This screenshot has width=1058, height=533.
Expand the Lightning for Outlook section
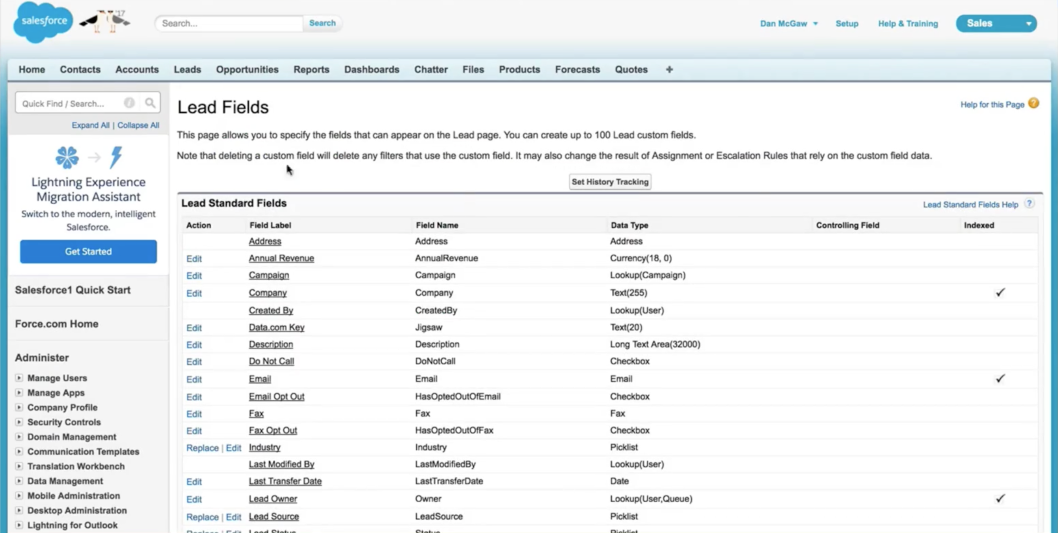click(19, 525)
